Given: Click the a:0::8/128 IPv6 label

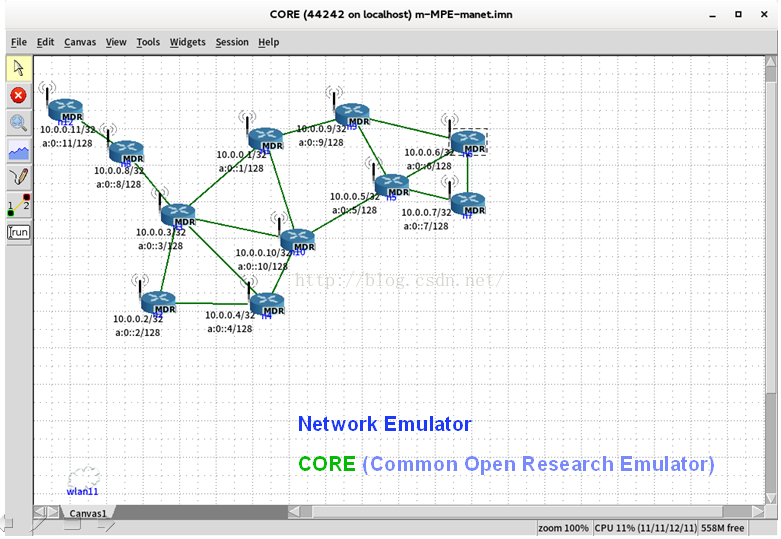Looking at the screenshot, I should pyautogui.click(x=119, y=184).
